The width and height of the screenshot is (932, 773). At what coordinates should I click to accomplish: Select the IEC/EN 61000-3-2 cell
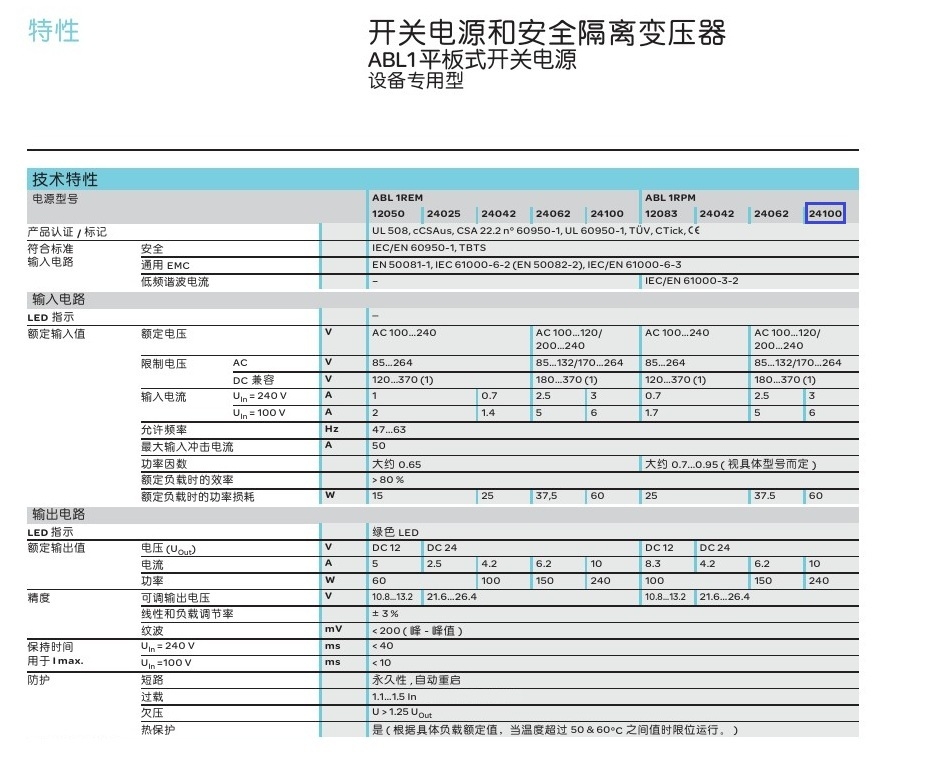[692, 281]
